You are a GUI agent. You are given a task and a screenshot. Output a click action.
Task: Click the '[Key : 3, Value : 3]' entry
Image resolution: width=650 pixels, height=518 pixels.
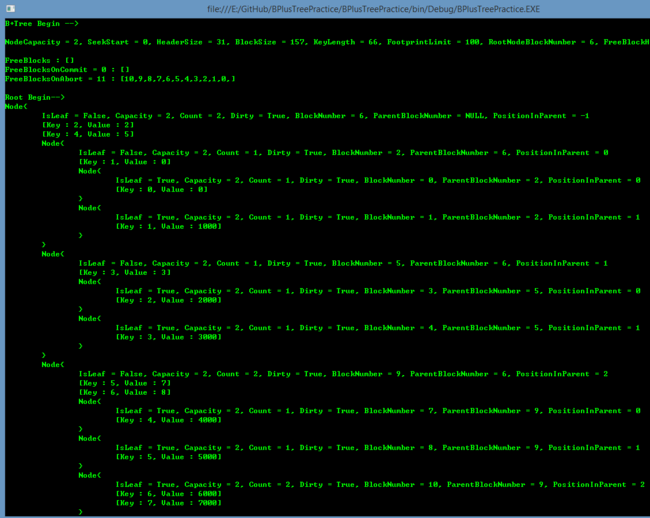(x=125, y=272)
